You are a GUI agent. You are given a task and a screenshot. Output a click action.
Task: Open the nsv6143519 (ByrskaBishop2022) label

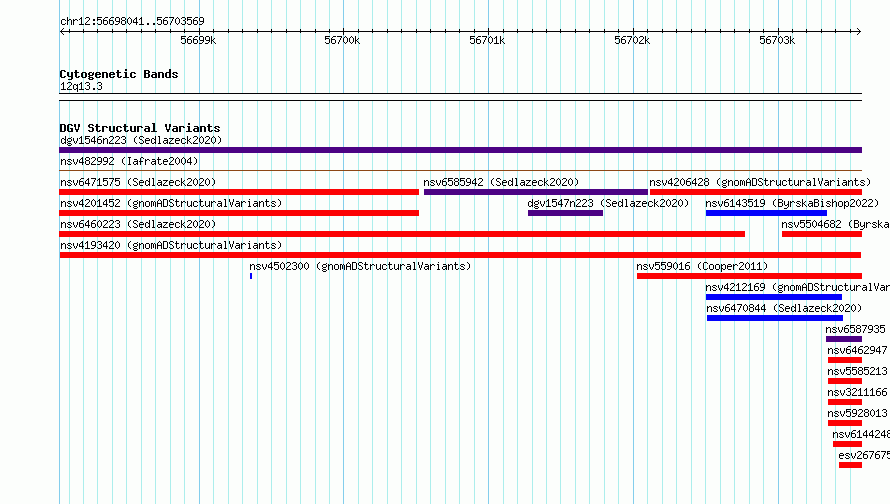click(792, 203)
